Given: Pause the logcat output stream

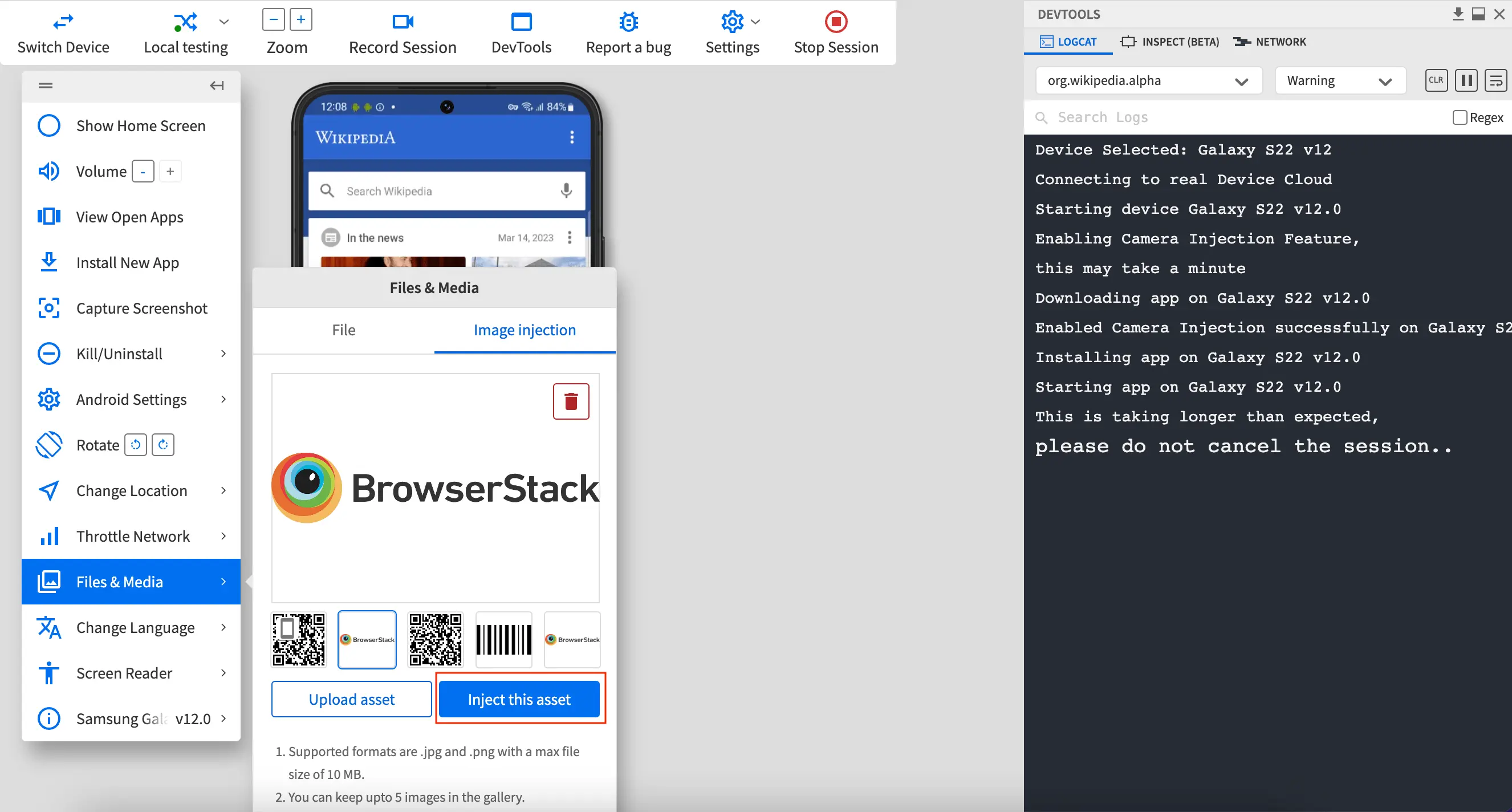Looking at the screenshot, I should 1466,80.
